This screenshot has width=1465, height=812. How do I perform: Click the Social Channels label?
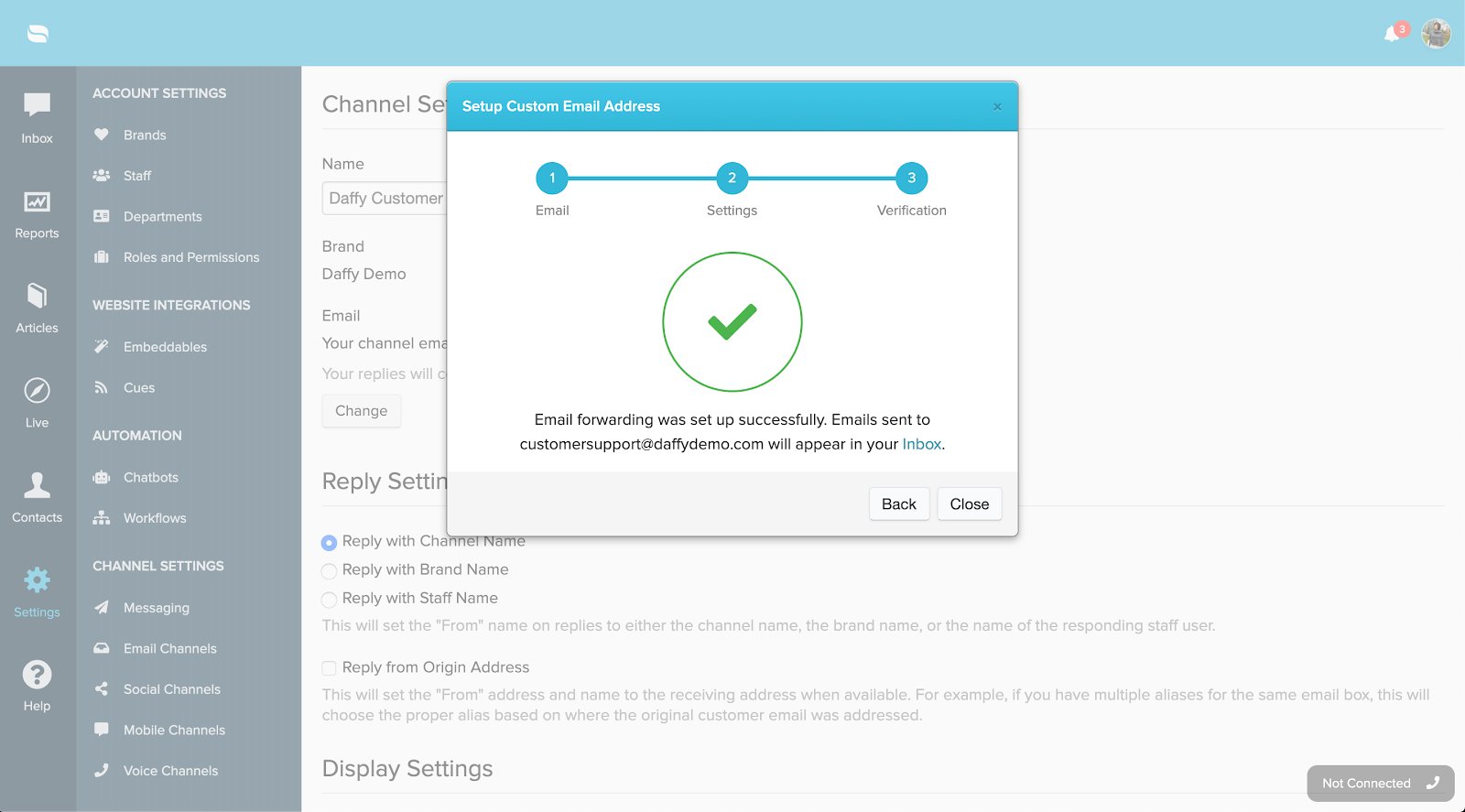(x=172, y=688)
